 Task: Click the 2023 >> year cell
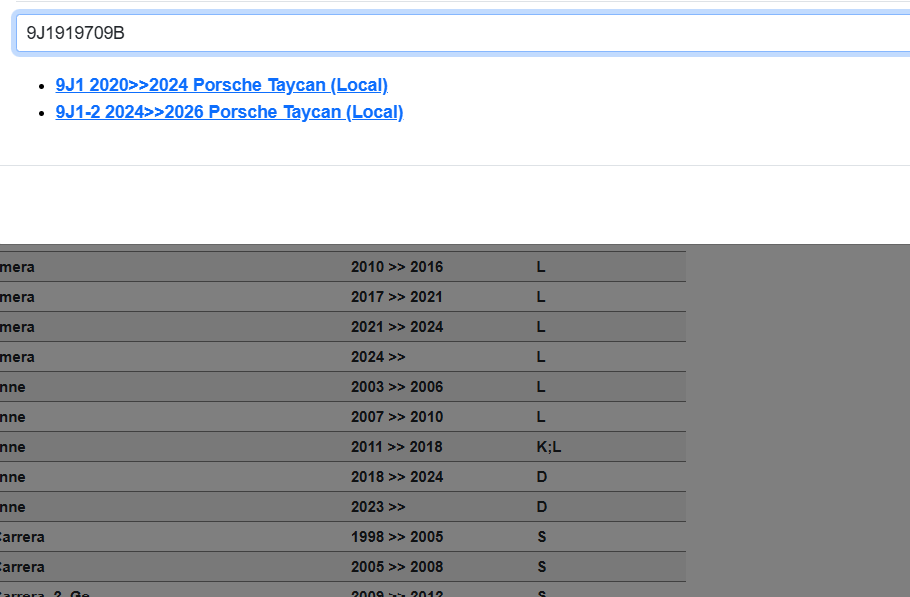click(378, 507)
